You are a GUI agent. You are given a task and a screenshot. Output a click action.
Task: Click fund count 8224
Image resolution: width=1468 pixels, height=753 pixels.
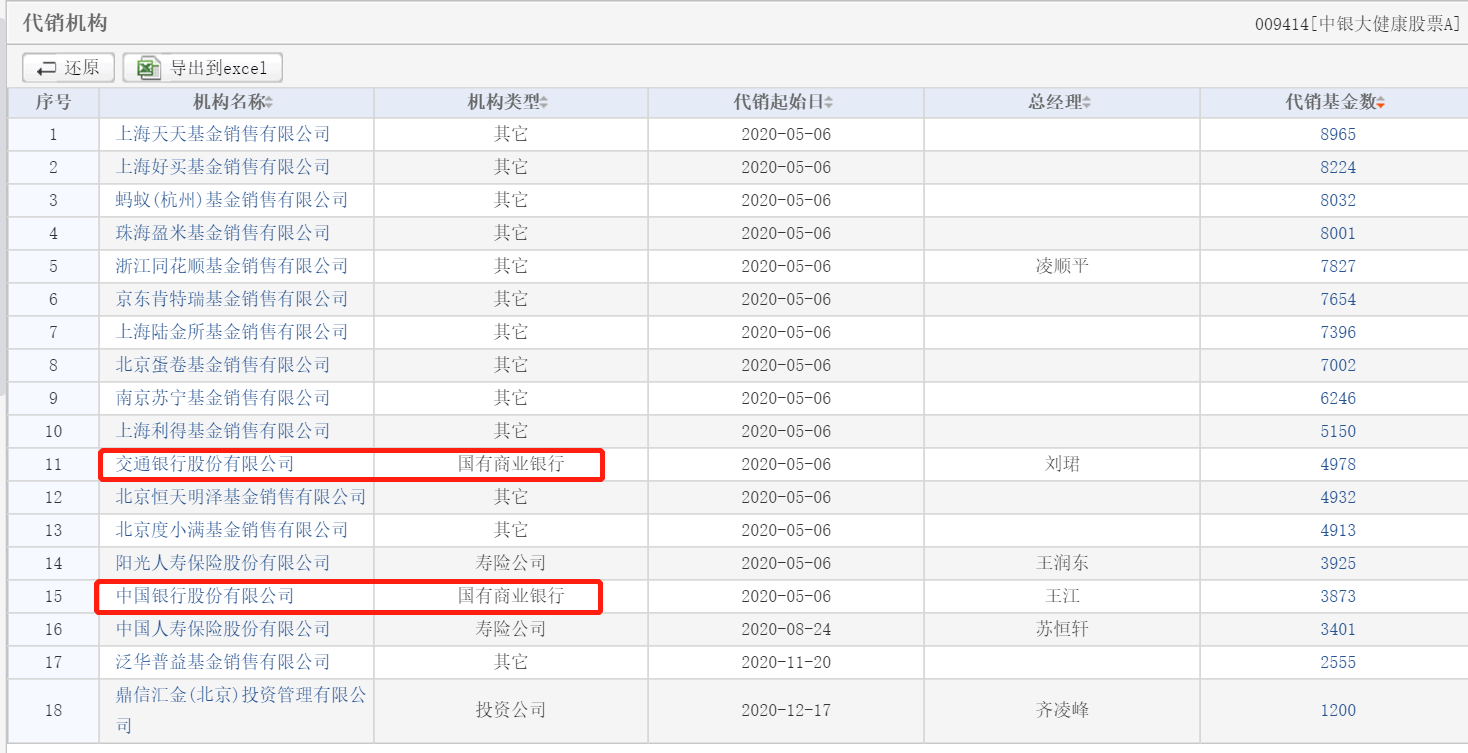click(1338, 167)
